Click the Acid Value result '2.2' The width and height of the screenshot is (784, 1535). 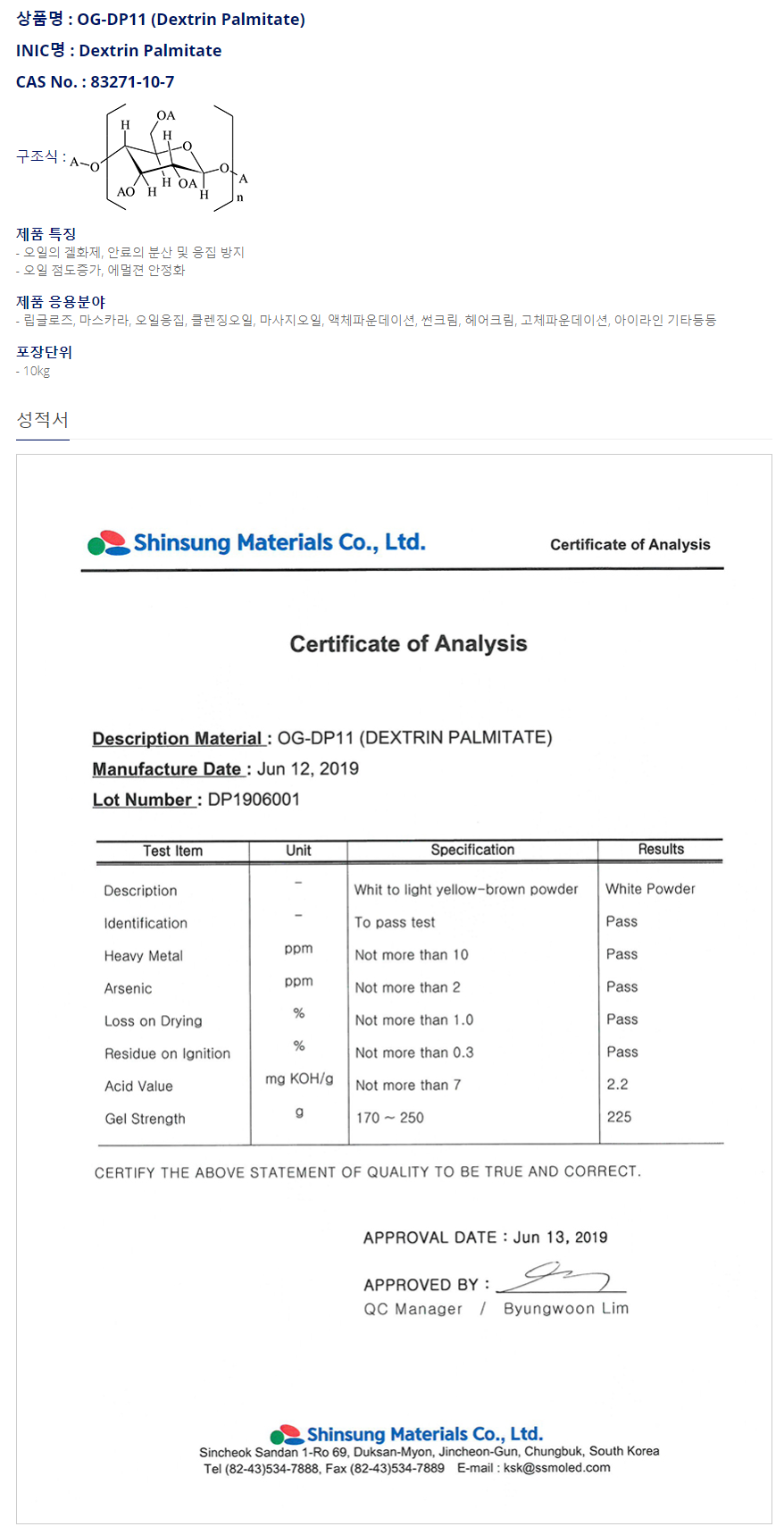(617, 1085)
